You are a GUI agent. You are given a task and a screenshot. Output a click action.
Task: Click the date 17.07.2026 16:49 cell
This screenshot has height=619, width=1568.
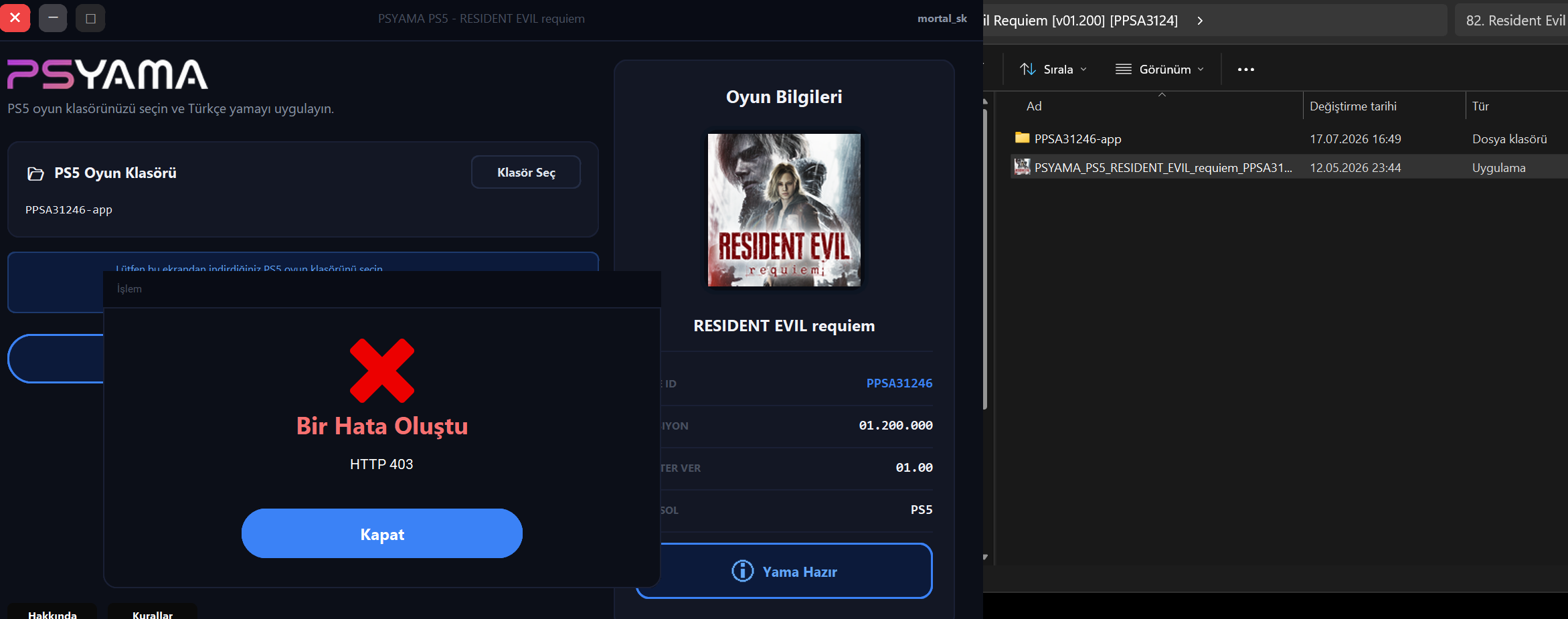coord(1355,139)
